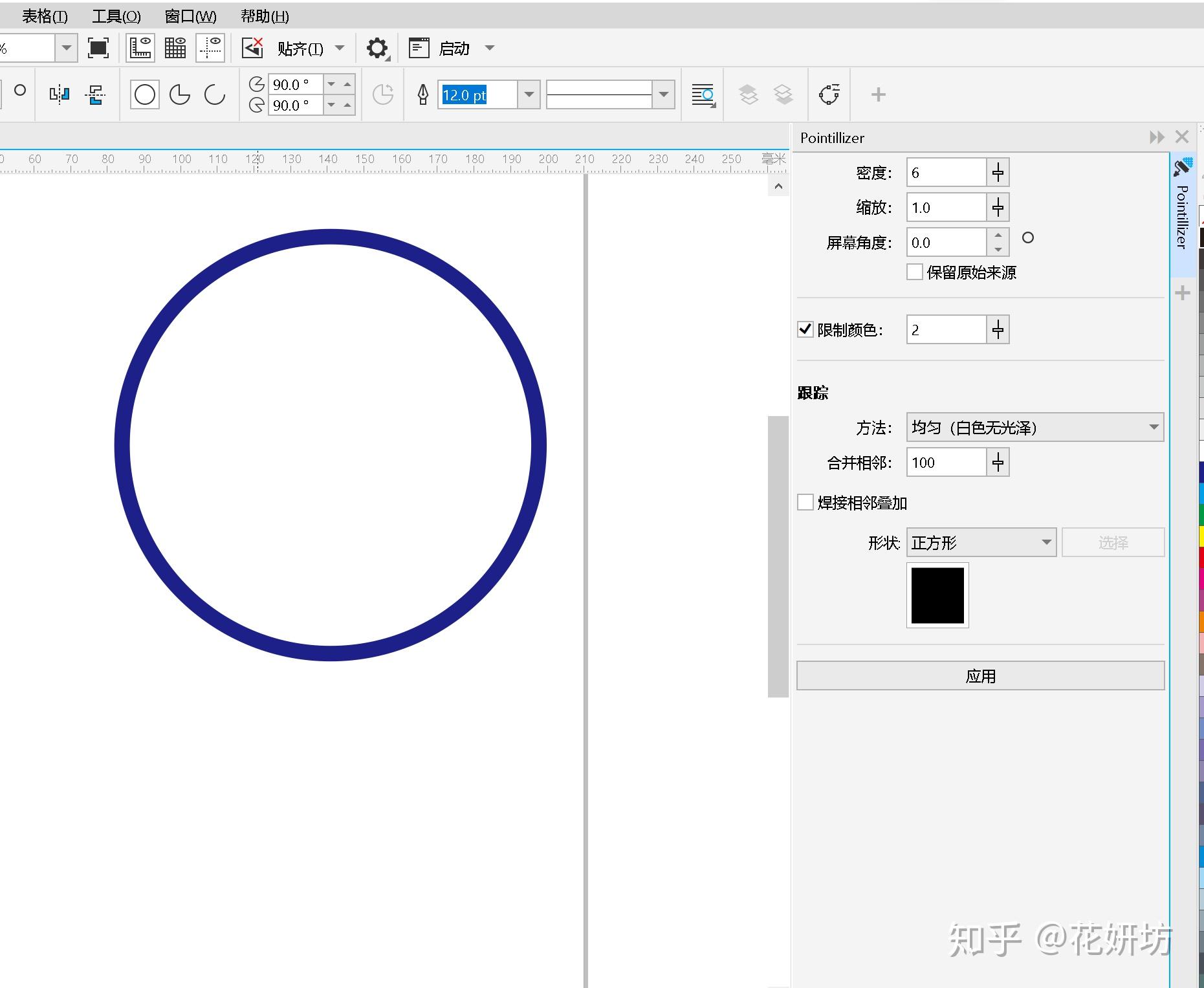Screen dimensions: 1204x988
Task: Click the screen angle dial circle
Action: pos(1028,237)
